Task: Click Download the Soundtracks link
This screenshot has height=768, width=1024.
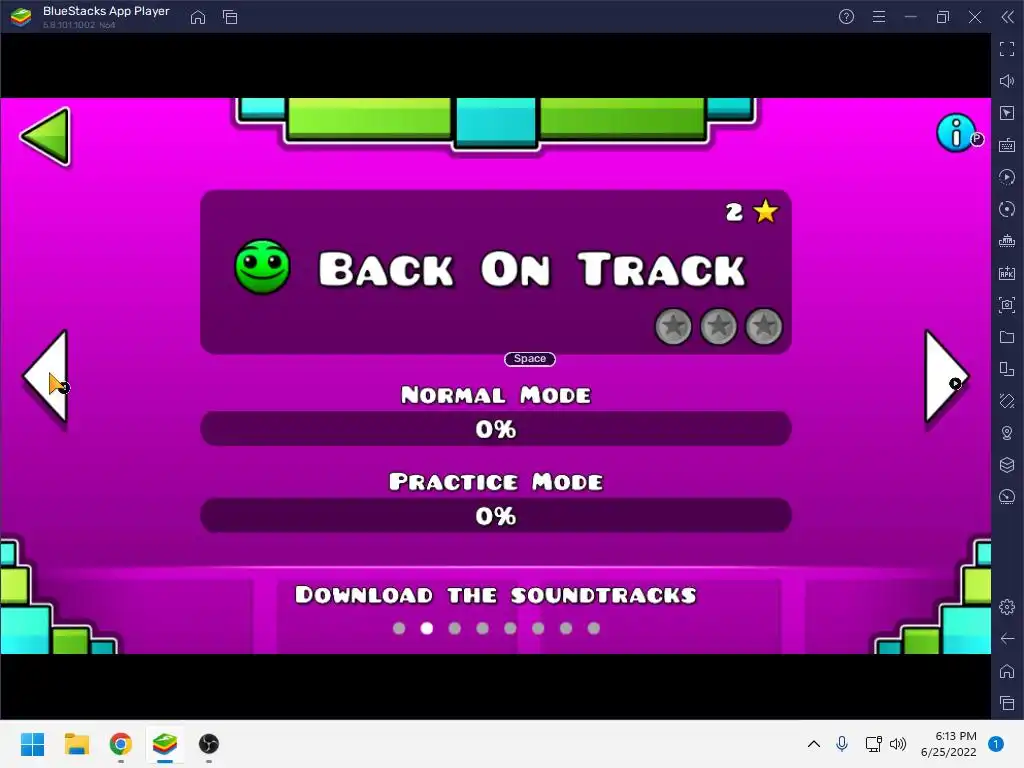Action: (496, 595)
